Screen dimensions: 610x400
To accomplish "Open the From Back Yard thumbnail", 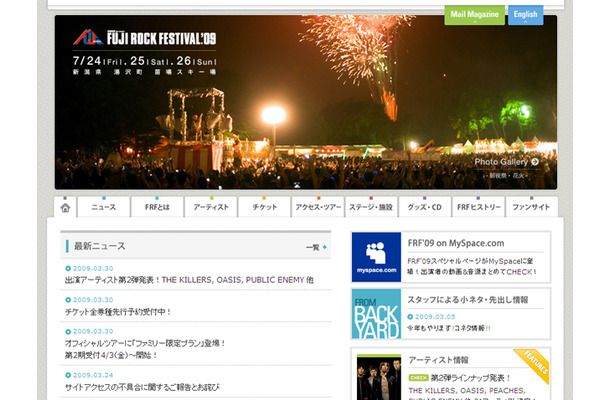I will coord(376,314).
